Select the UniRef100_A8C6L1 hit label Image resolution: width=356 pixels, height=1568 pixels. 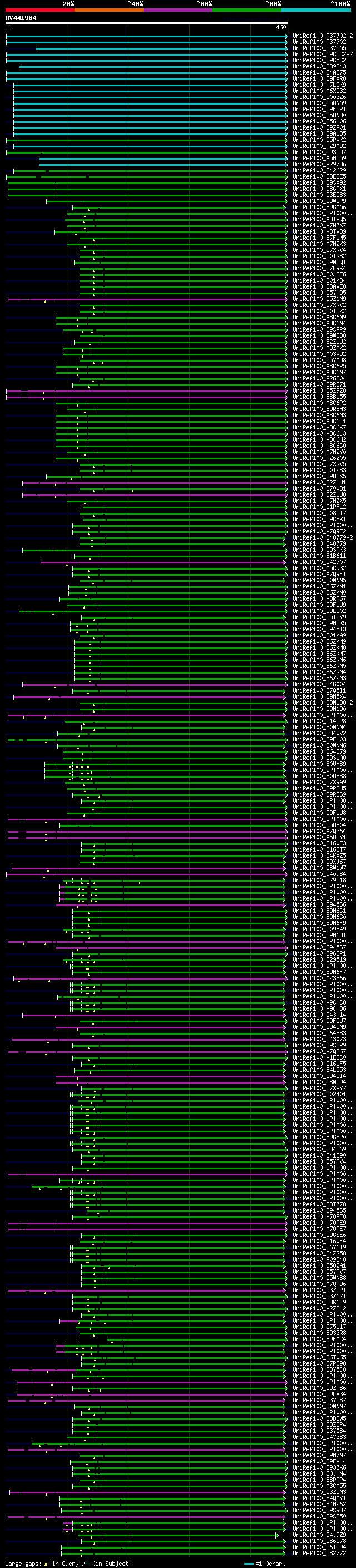click(x=319, y=421)
